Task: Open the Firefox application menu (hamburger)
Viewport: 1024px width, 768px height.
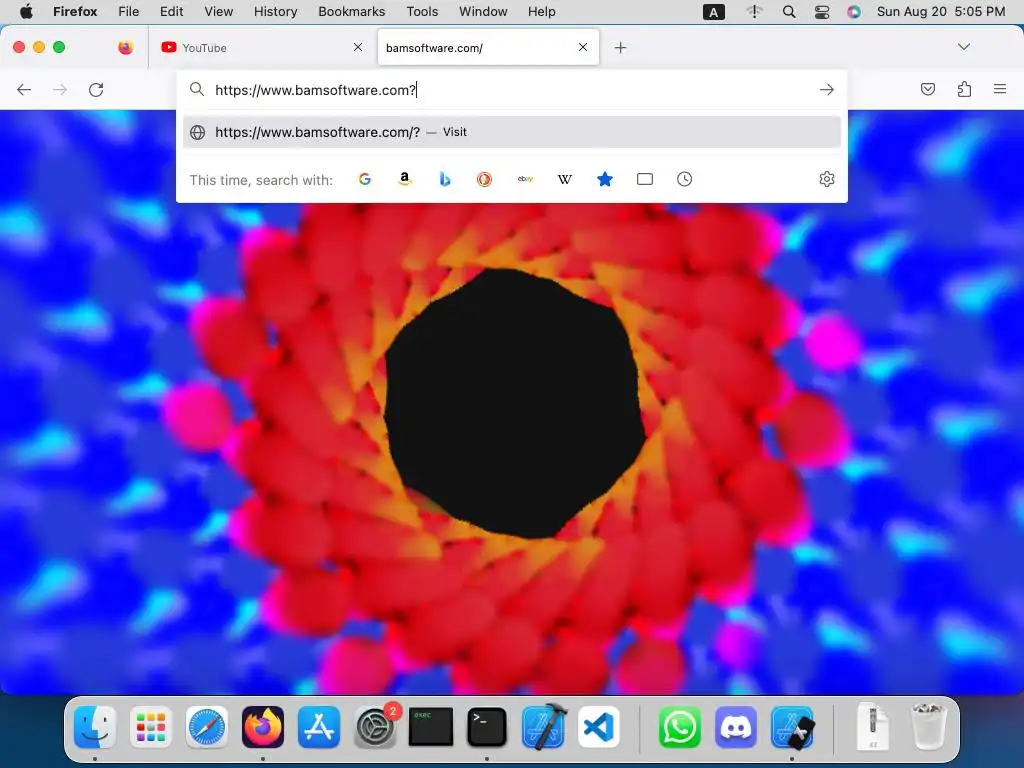Action: point(1000,89)
